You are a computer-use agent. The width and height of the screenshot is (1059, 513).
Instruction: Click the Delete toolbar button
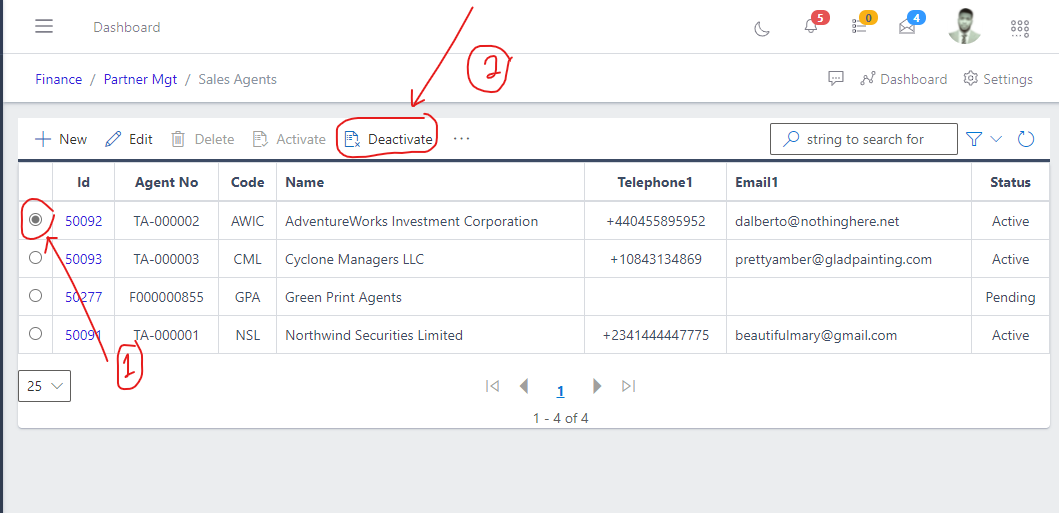tap(202, 139)
